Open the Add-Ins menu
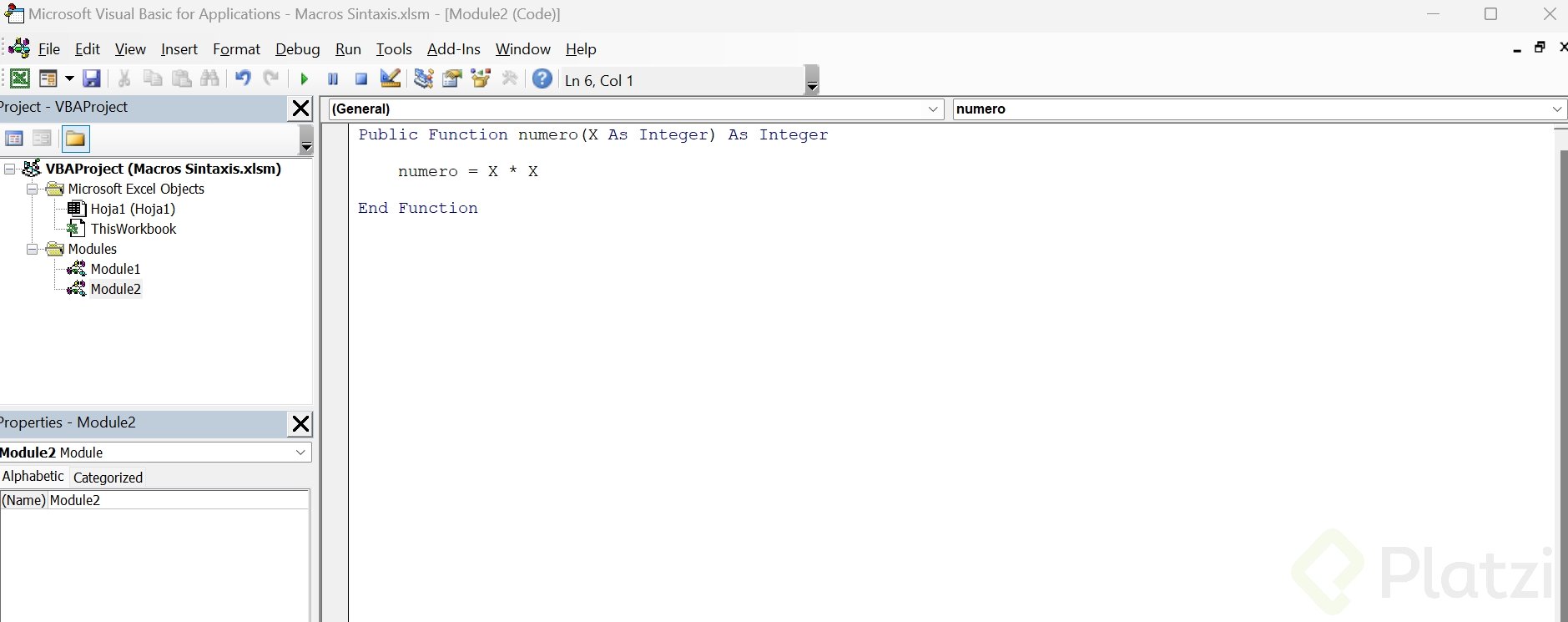Image resolution: width=1568 pixels, height=622 pixels. (x=454, y=49)
